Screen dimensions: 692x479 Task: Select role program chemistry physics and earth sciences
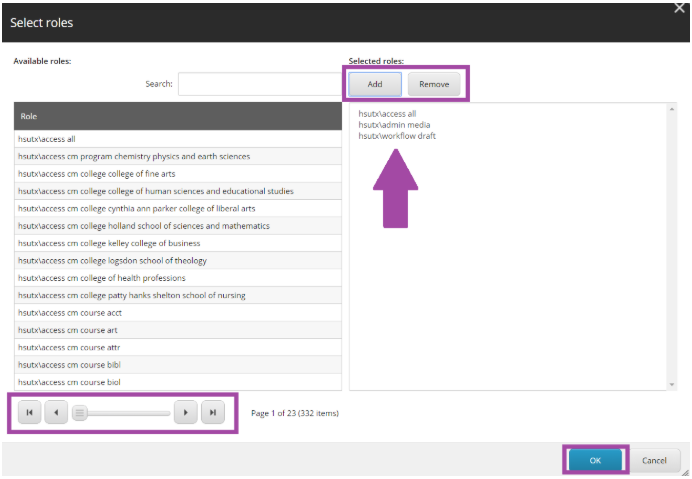click(178, 156)
